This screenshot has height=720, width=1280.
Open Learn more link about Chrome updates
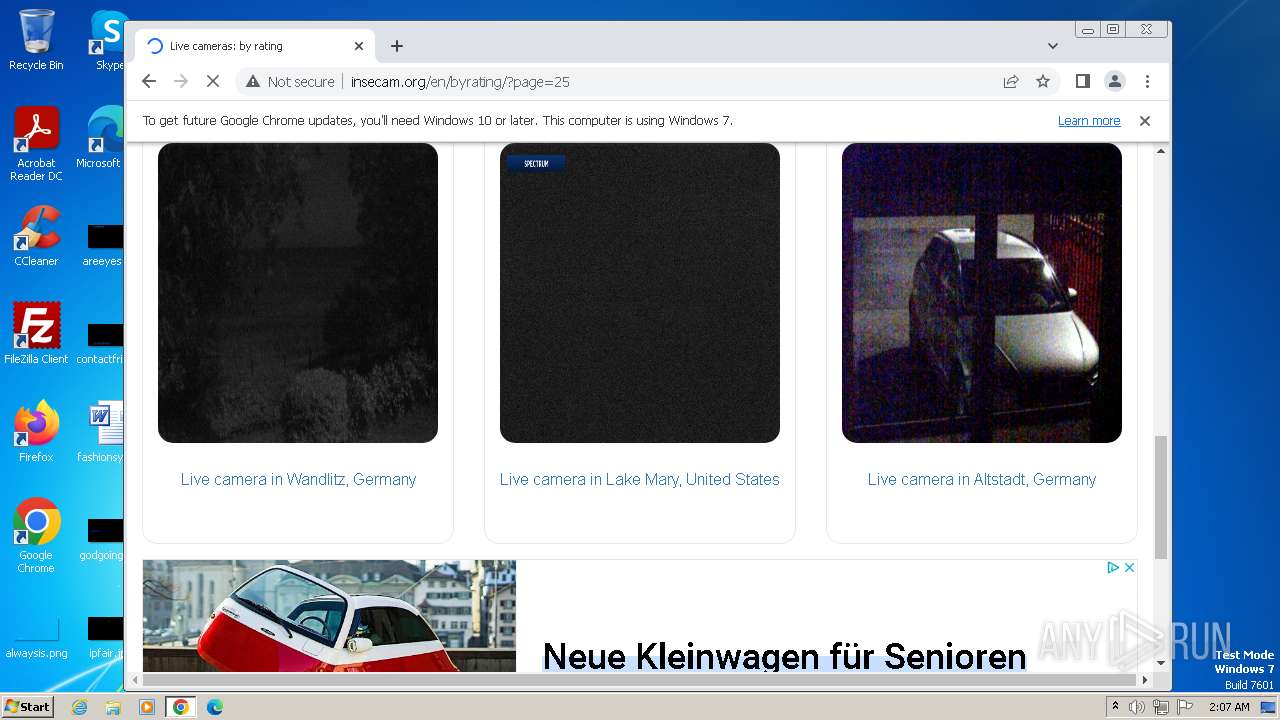pyautogui.click(x=1089, y=121)
